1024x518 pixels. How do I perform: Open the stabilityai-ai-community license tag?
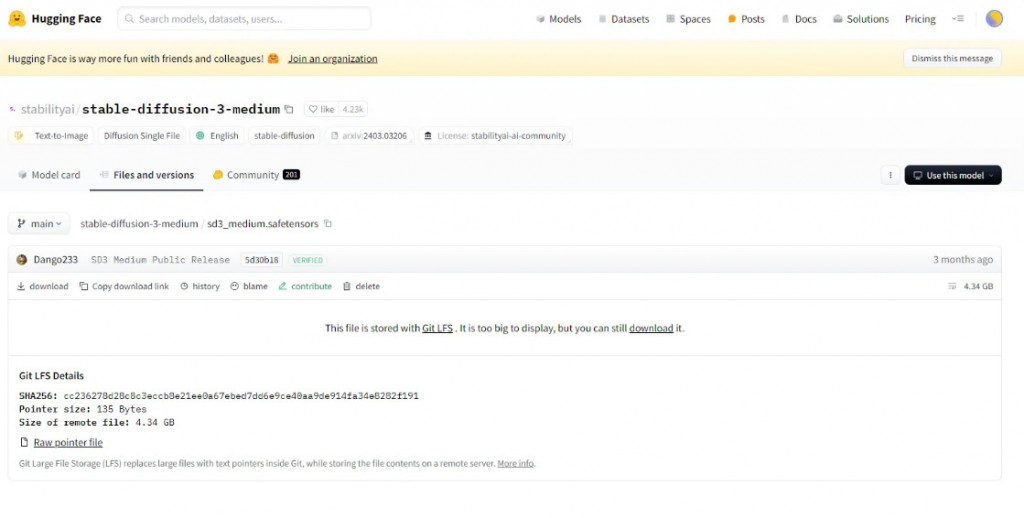tap(495, 136)
